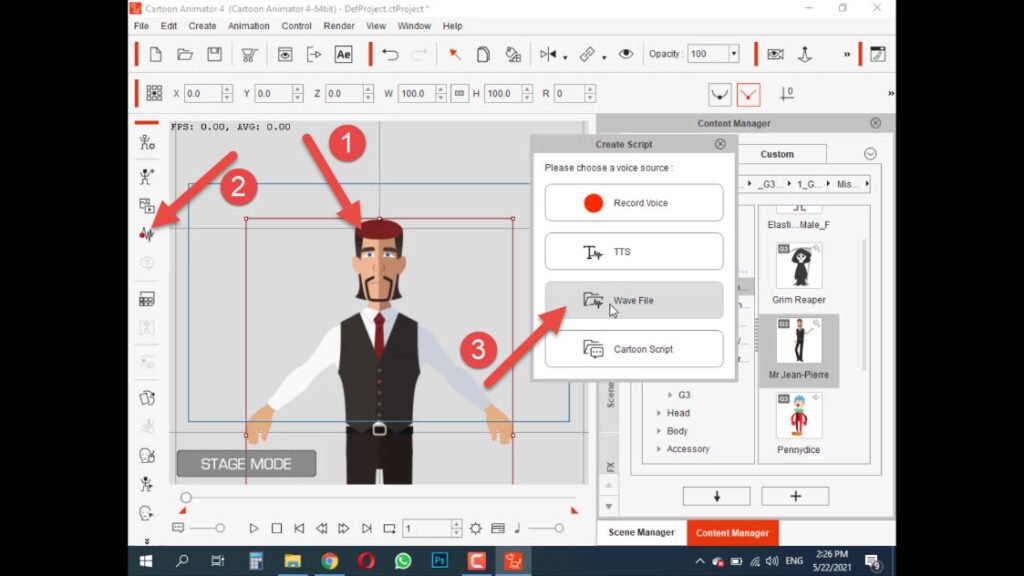Expand the Body tree item

(658, 431)
